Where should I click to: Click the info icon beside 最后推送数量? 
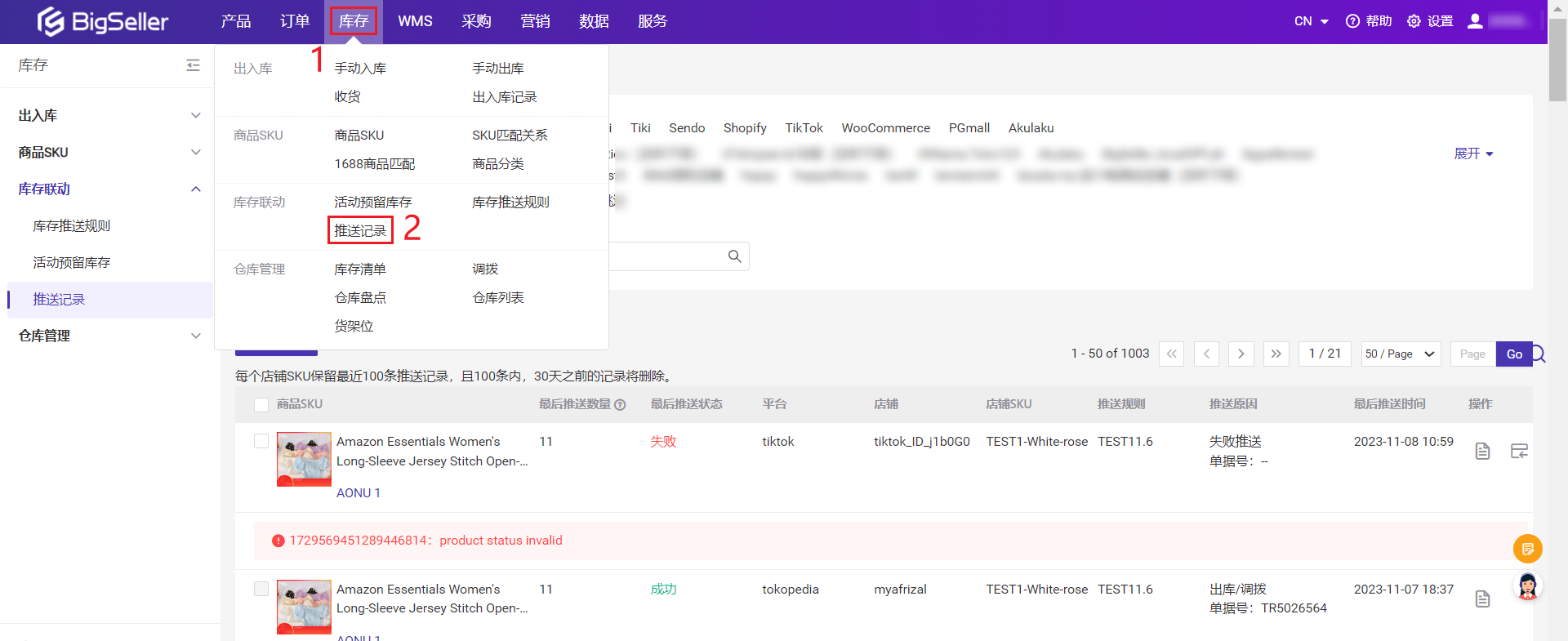[620, 405]
